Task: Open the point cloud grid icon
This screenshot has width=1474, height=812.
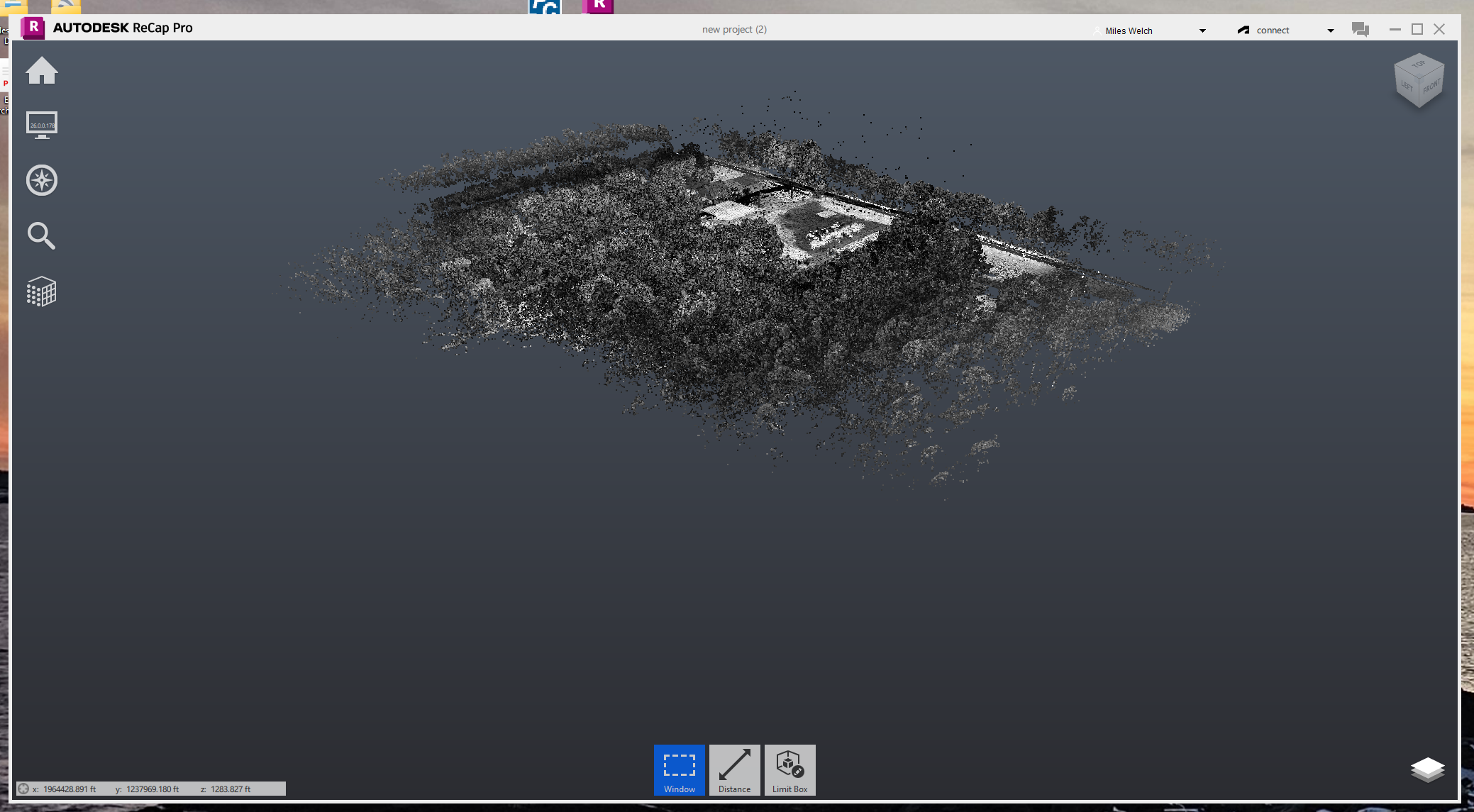Action: (41, 291)
